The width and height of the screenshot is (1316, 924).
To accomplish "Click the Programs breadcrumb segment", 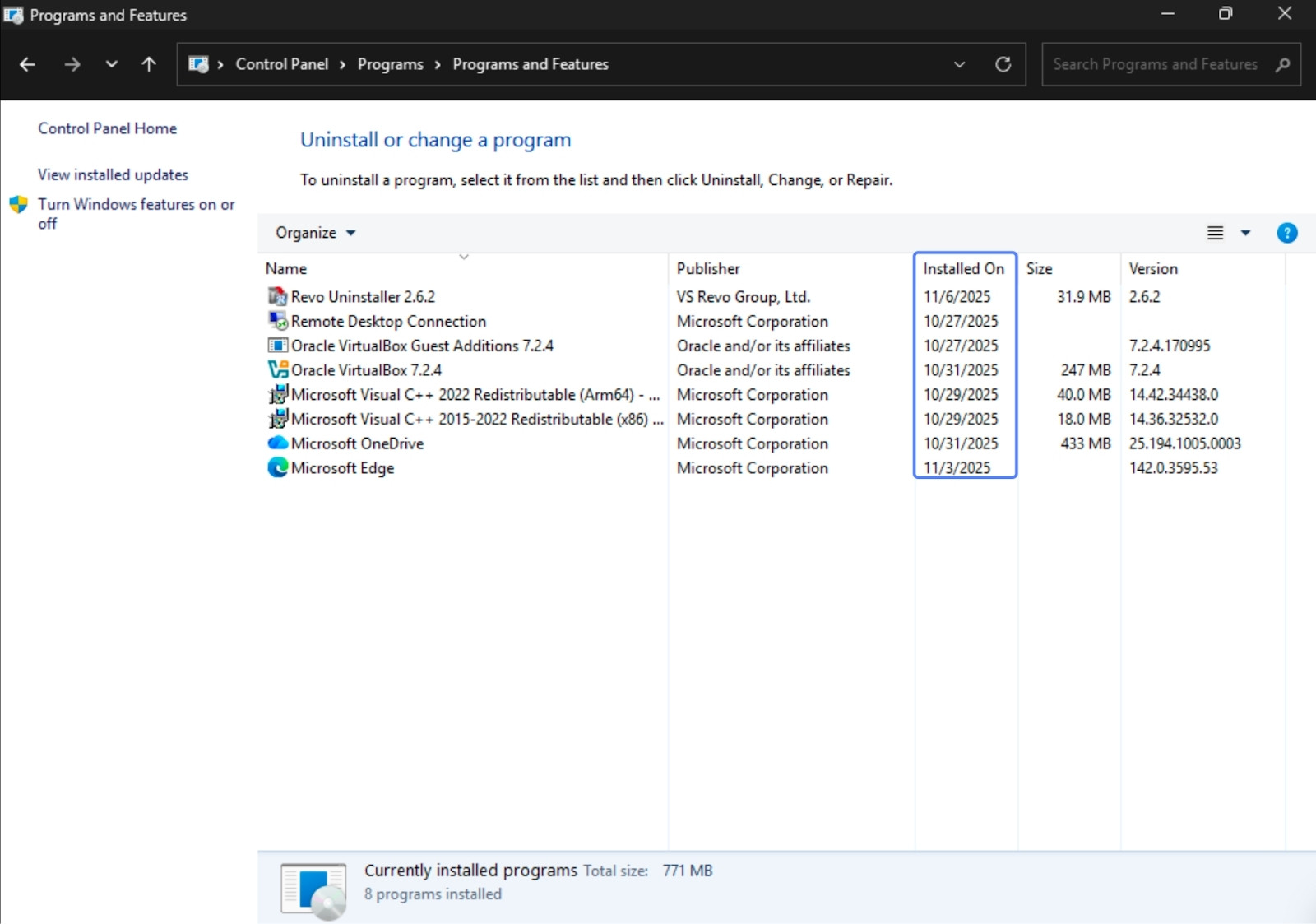I will [390, 64].
